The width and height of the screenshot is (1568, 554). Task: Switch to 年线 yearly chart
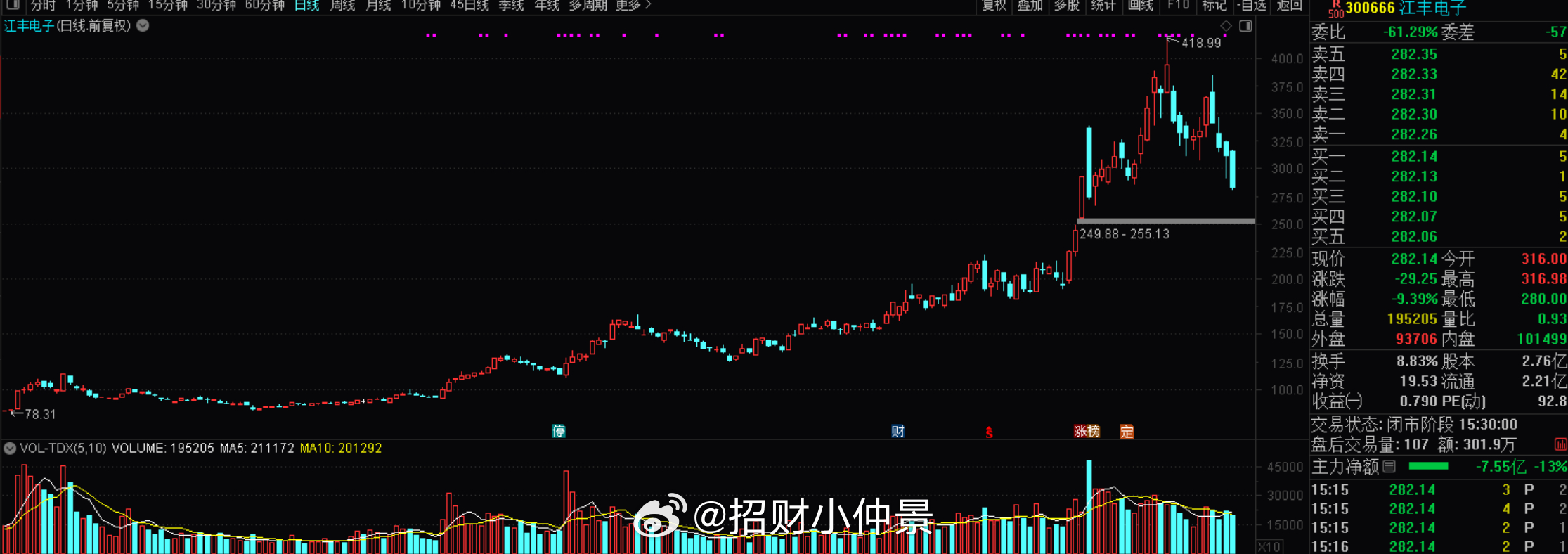pos(547,6)
